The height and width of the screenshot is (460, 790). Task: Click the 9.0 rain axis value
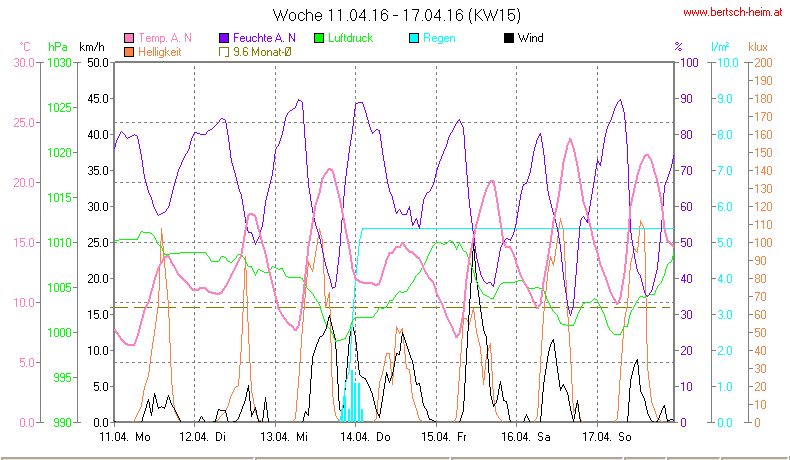click(725, 99)
